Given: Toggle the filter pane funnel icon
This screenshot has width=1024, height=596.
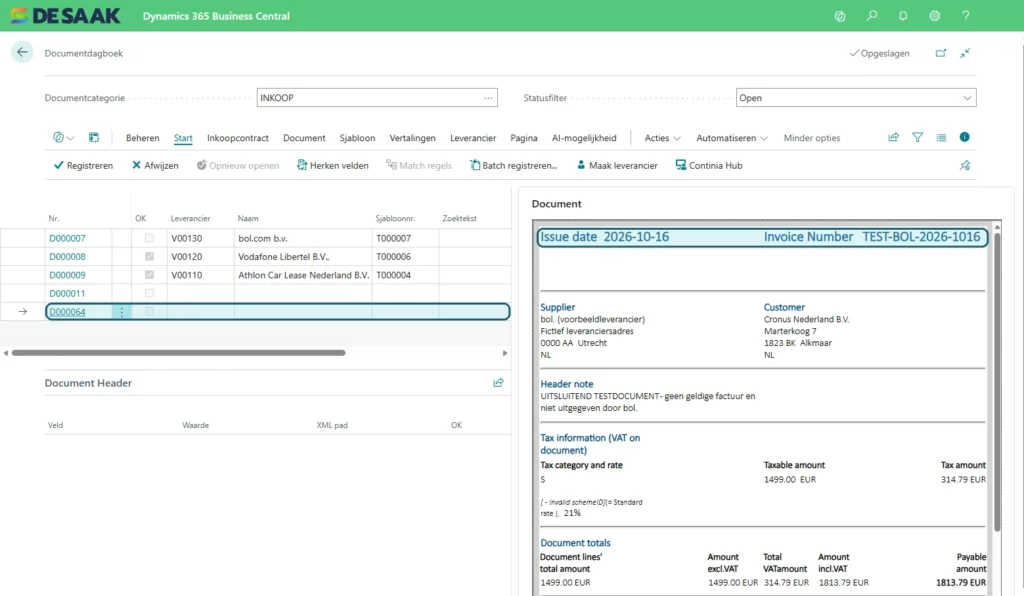Looking at the screenshot, I should tap(918, 137).
